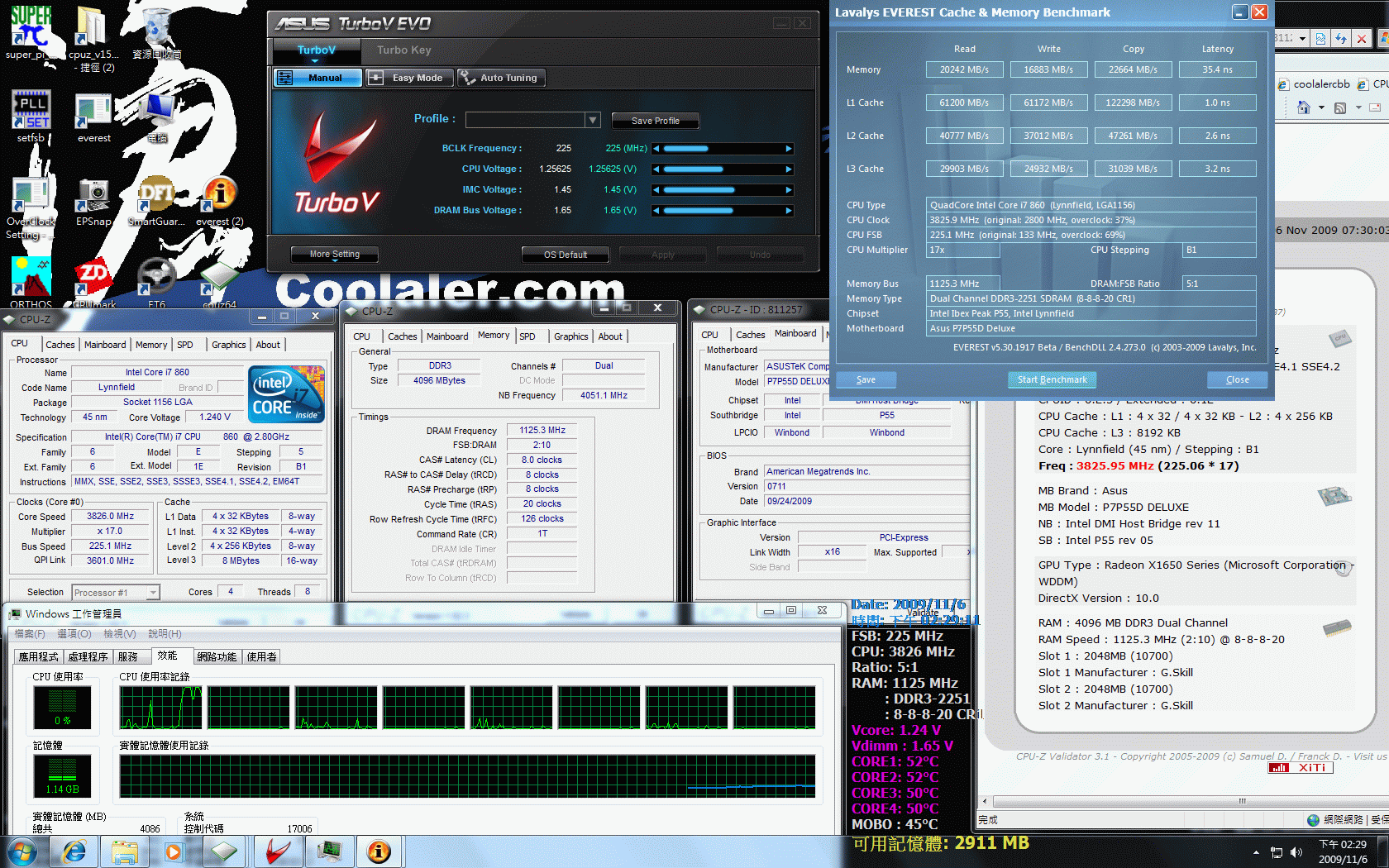
Task: Adjust the CPU Voltage slider
Action: (723, 169)
